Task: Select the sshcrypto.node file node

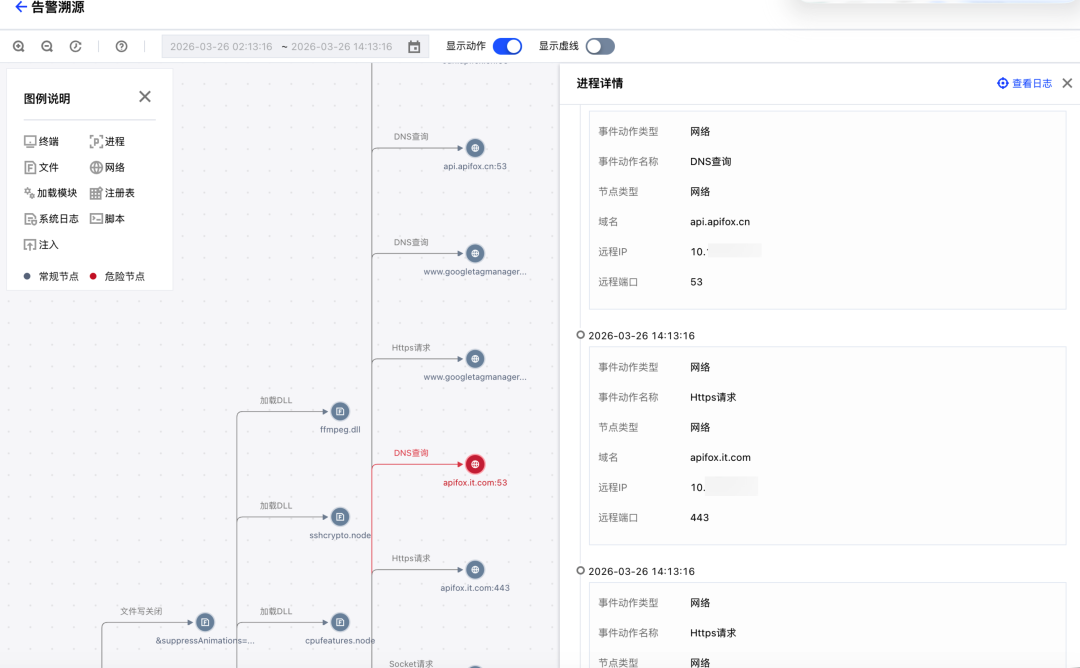Action: (340, 517)
